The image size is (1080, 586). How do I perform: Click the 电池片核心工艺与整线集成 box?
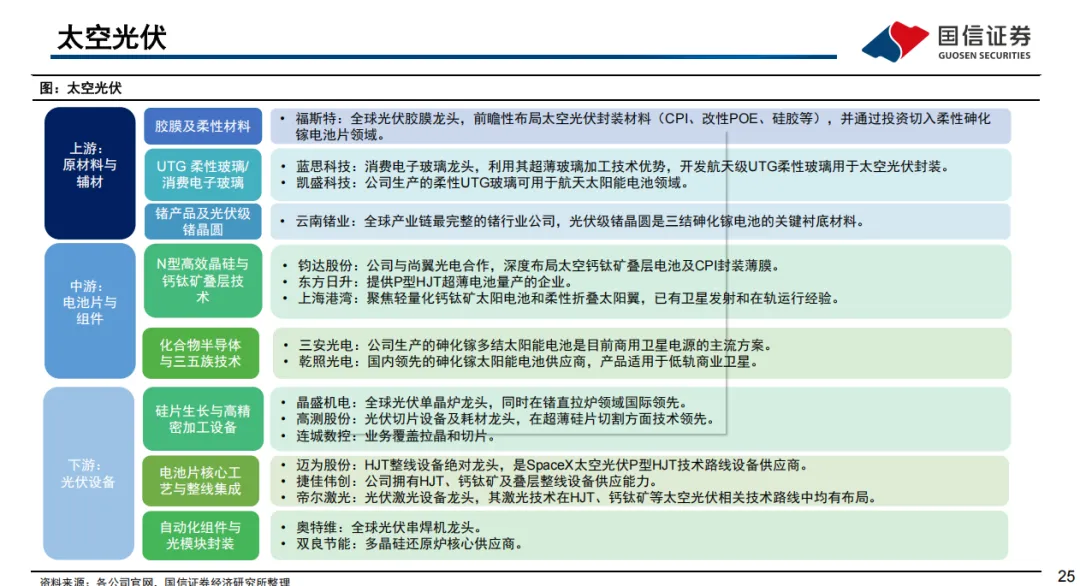[x=200, y=481]
